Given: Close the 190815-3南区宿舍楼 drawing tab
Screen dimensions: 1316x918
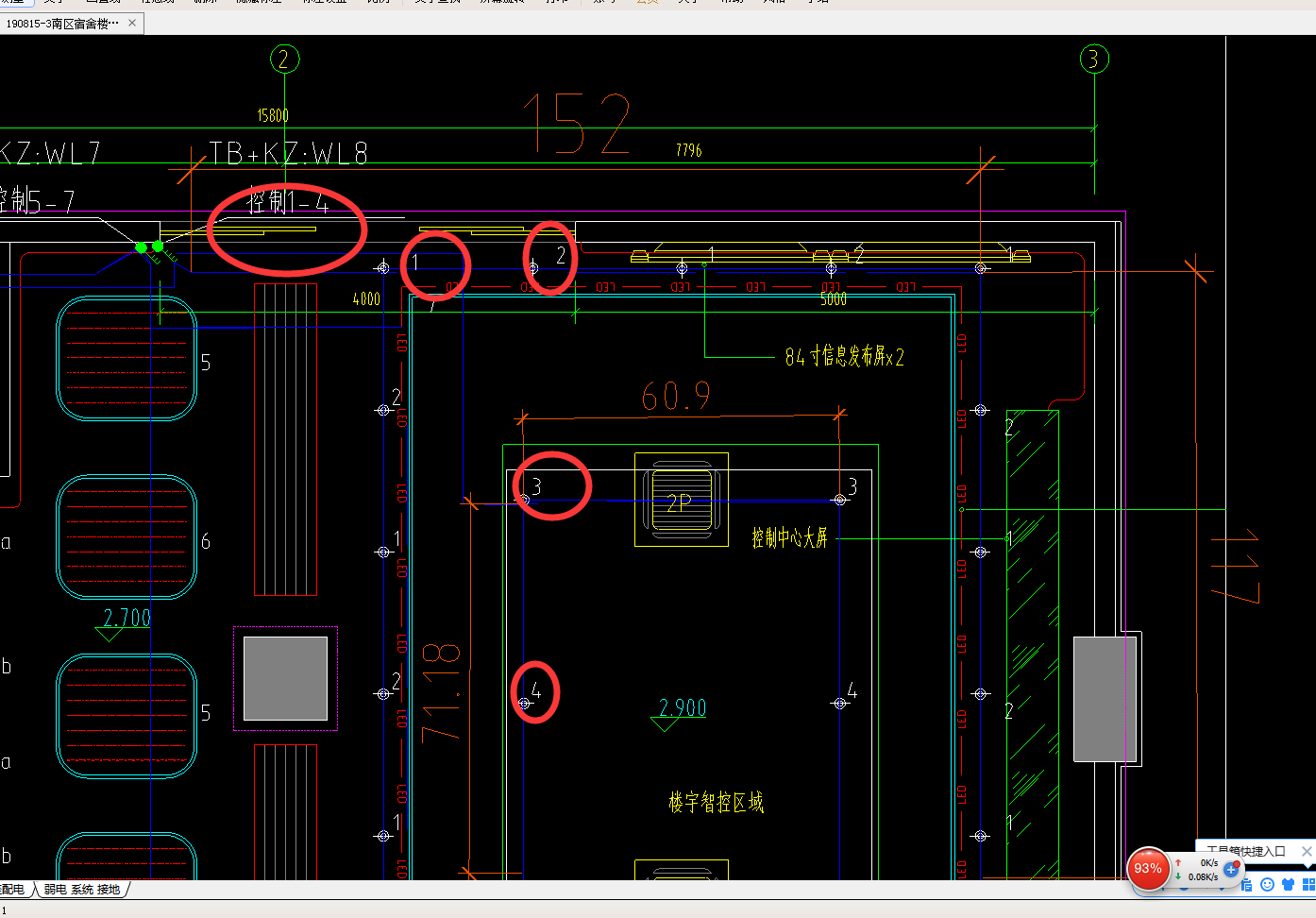Looking at the screenshot, I should [x=132, y=23].
